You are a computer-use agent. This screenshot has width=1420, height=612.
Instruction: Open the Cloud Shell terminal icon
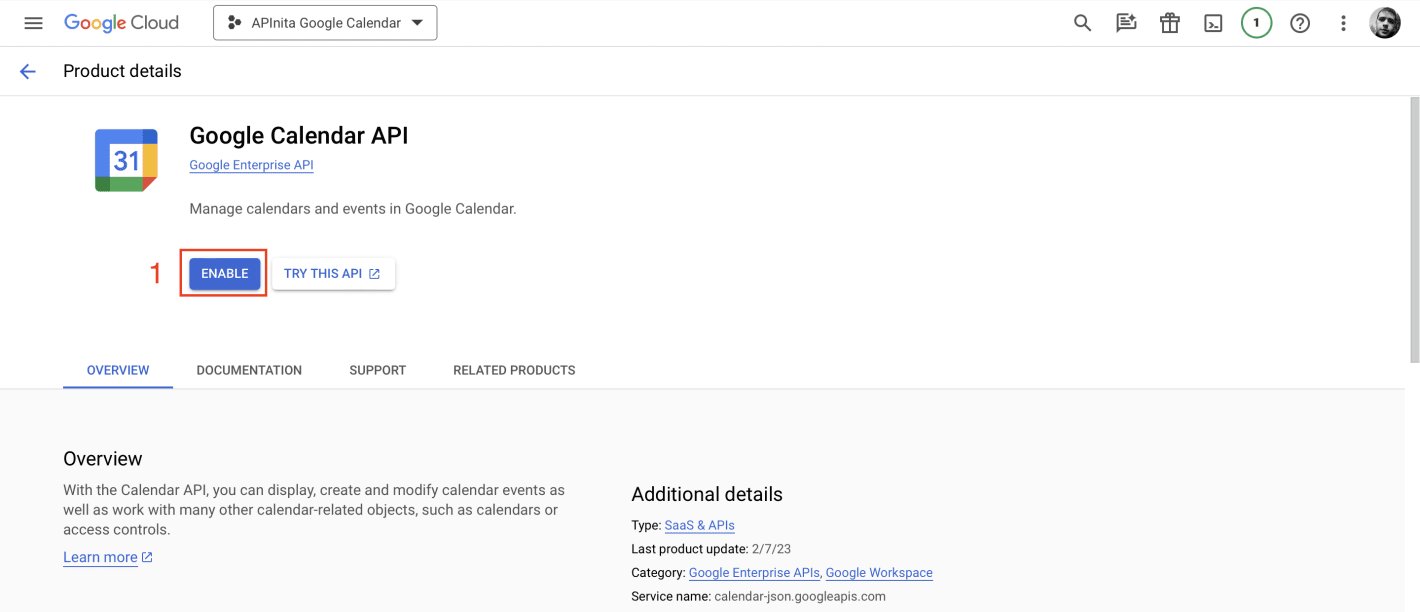tap(1213, 22)
